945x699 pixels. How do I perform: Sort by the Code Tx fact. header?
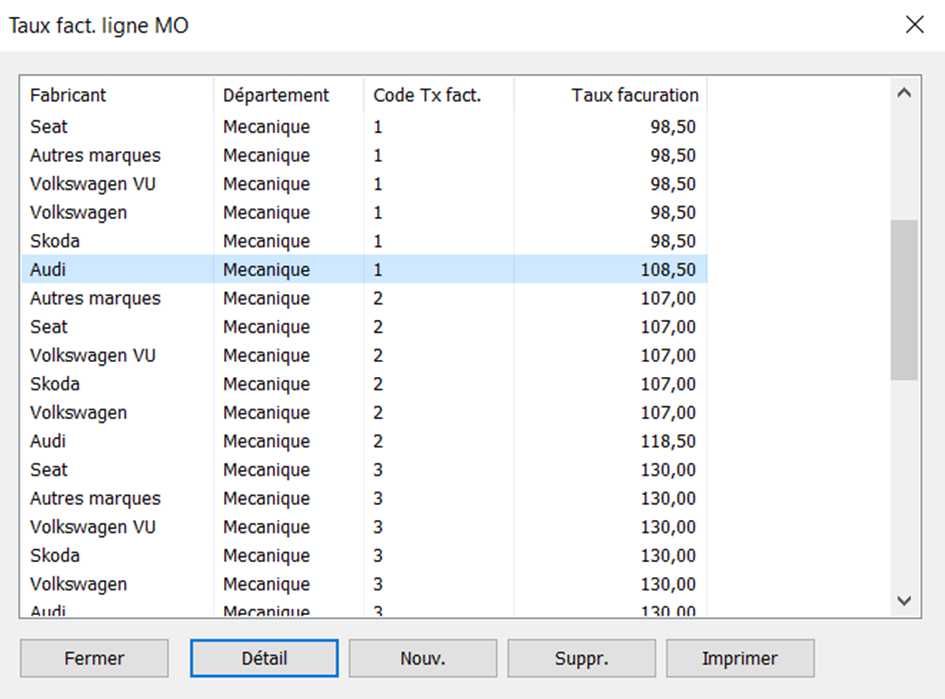click(439, 95)
